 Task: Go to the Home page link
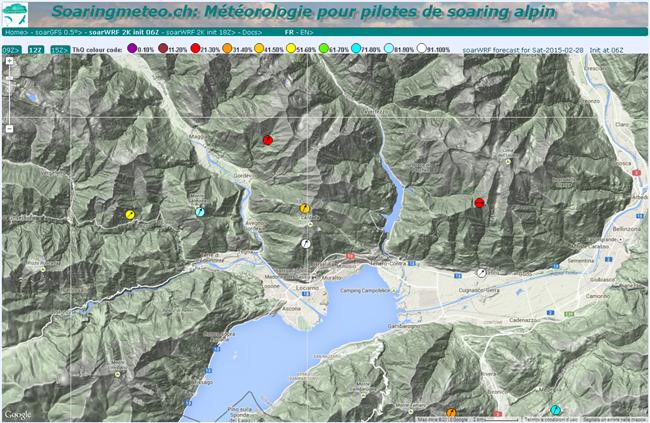17,32
